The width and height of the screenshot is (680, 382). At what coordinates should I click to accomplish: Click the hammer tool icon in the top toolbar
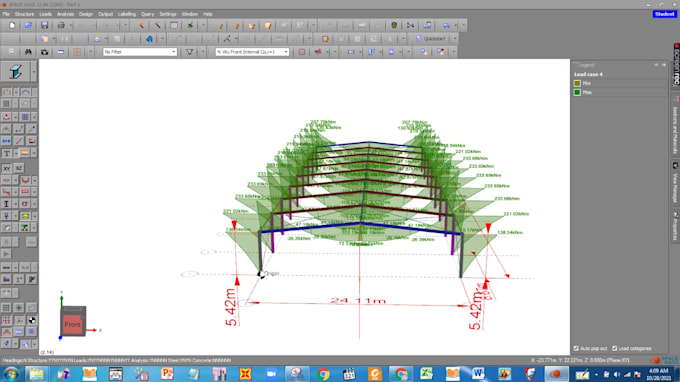click(x=141, y=26)
